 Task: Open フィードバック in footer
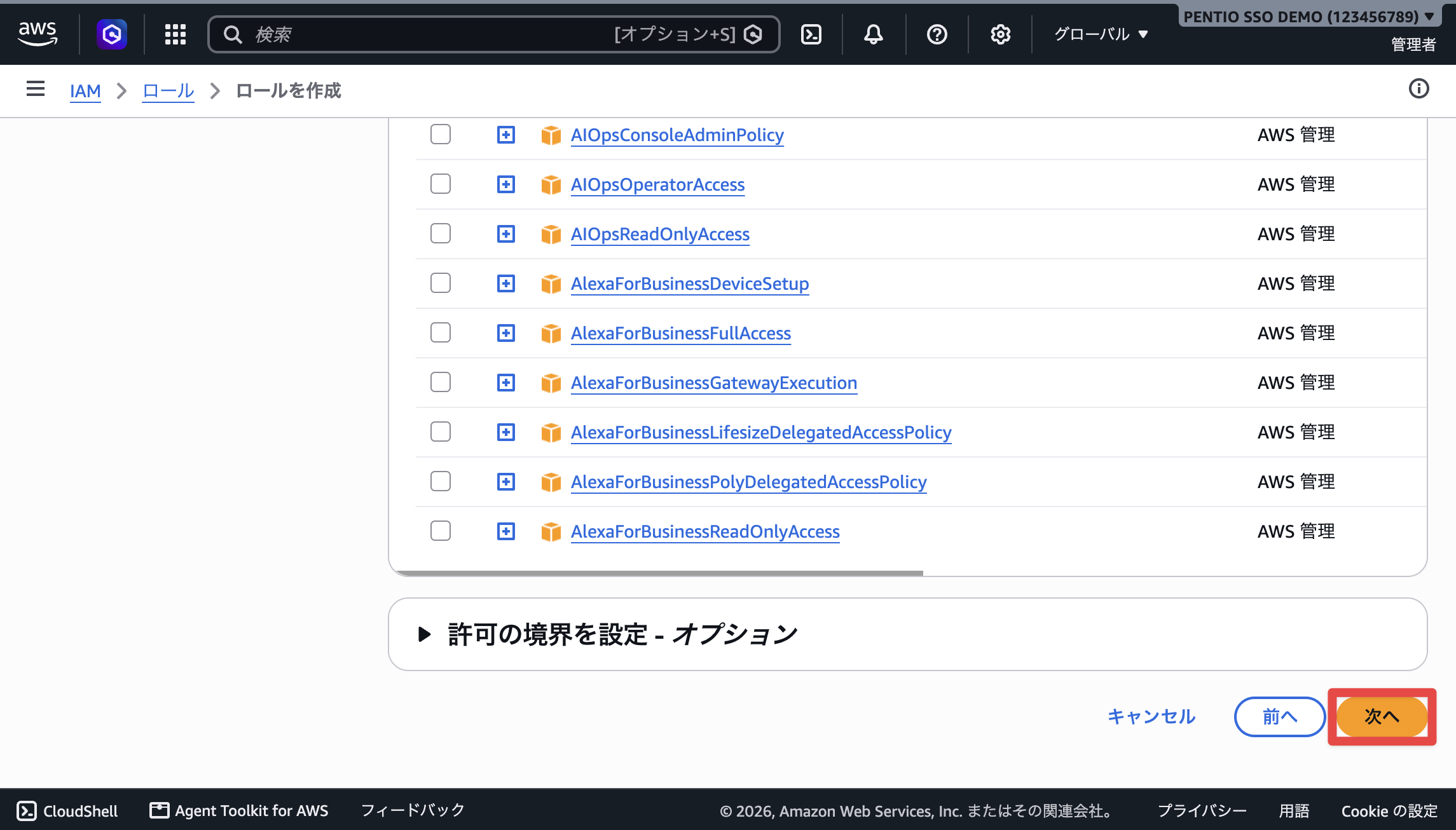click(x=413, y=810)
